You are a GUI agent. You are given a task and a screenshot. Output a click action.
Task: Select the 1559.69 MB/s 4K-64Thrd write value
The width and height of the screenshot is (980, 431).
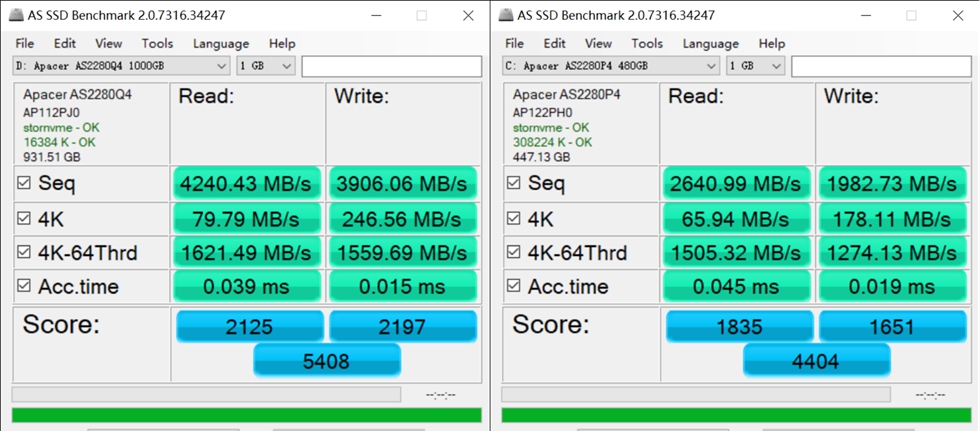[402, 252]
